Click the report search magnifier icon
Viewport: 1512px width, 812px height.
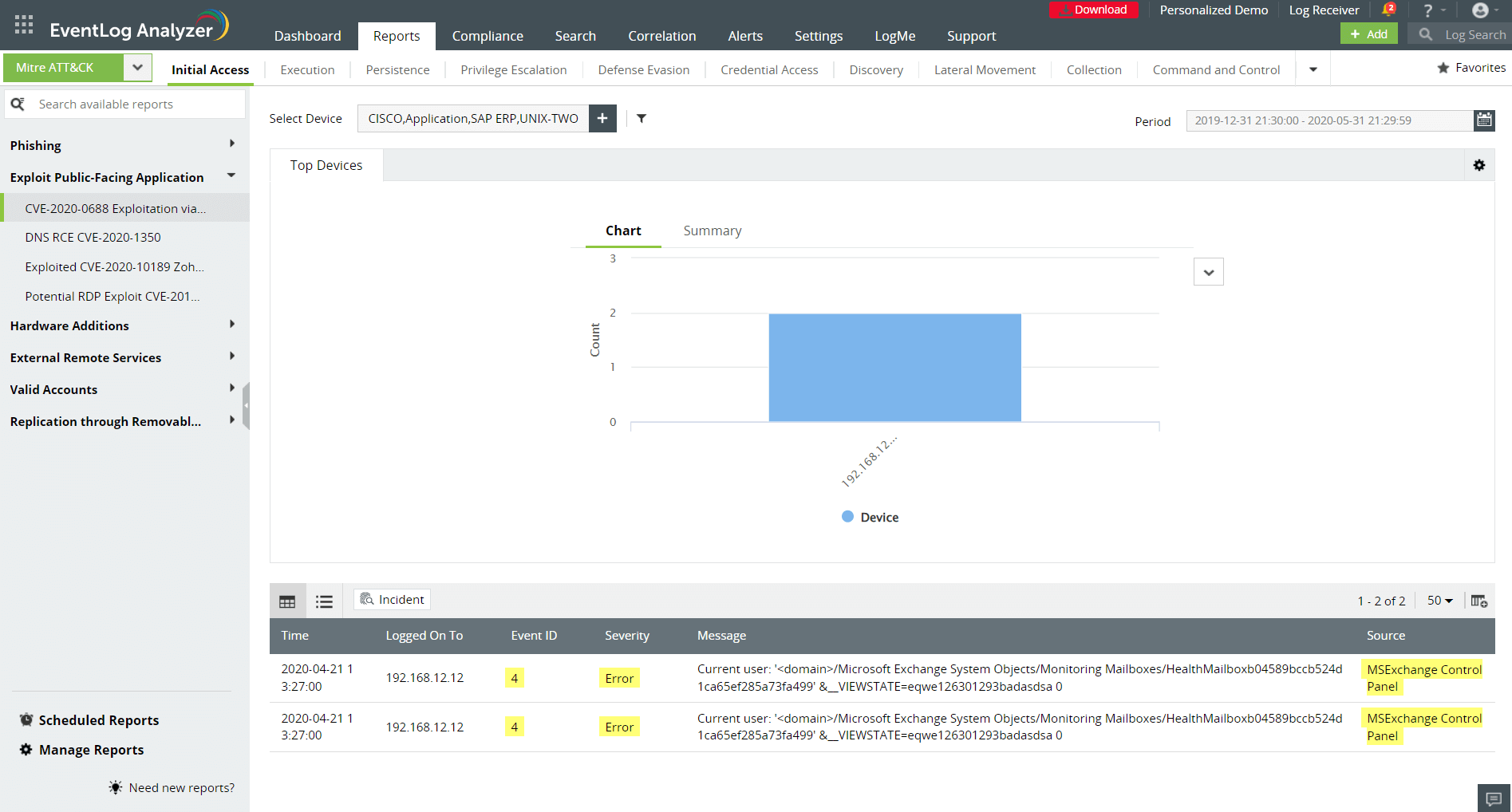pyautogui.click(x=18, y=104)
